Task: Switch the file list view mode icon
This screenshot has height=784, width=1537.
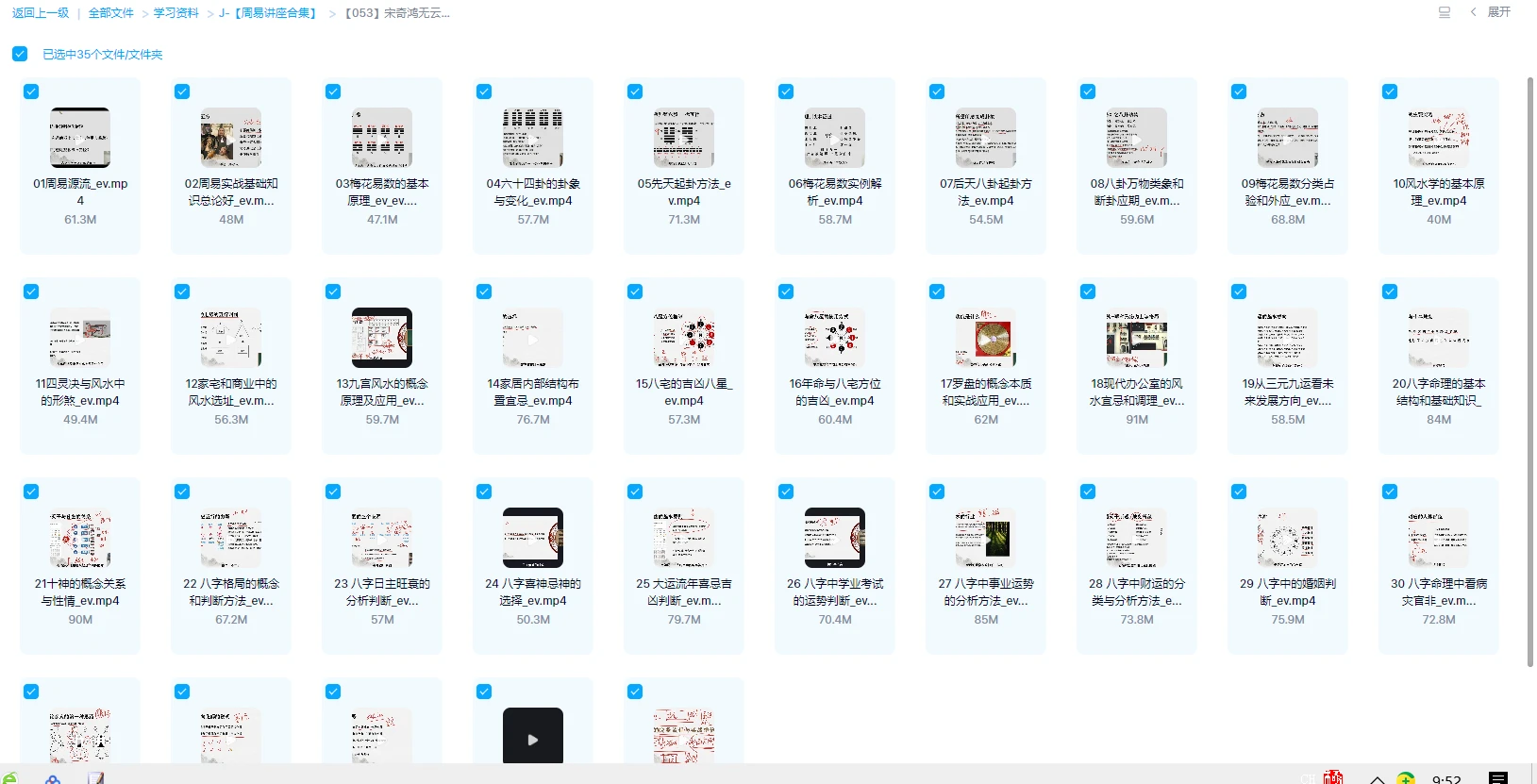Action: point(1445,12)
